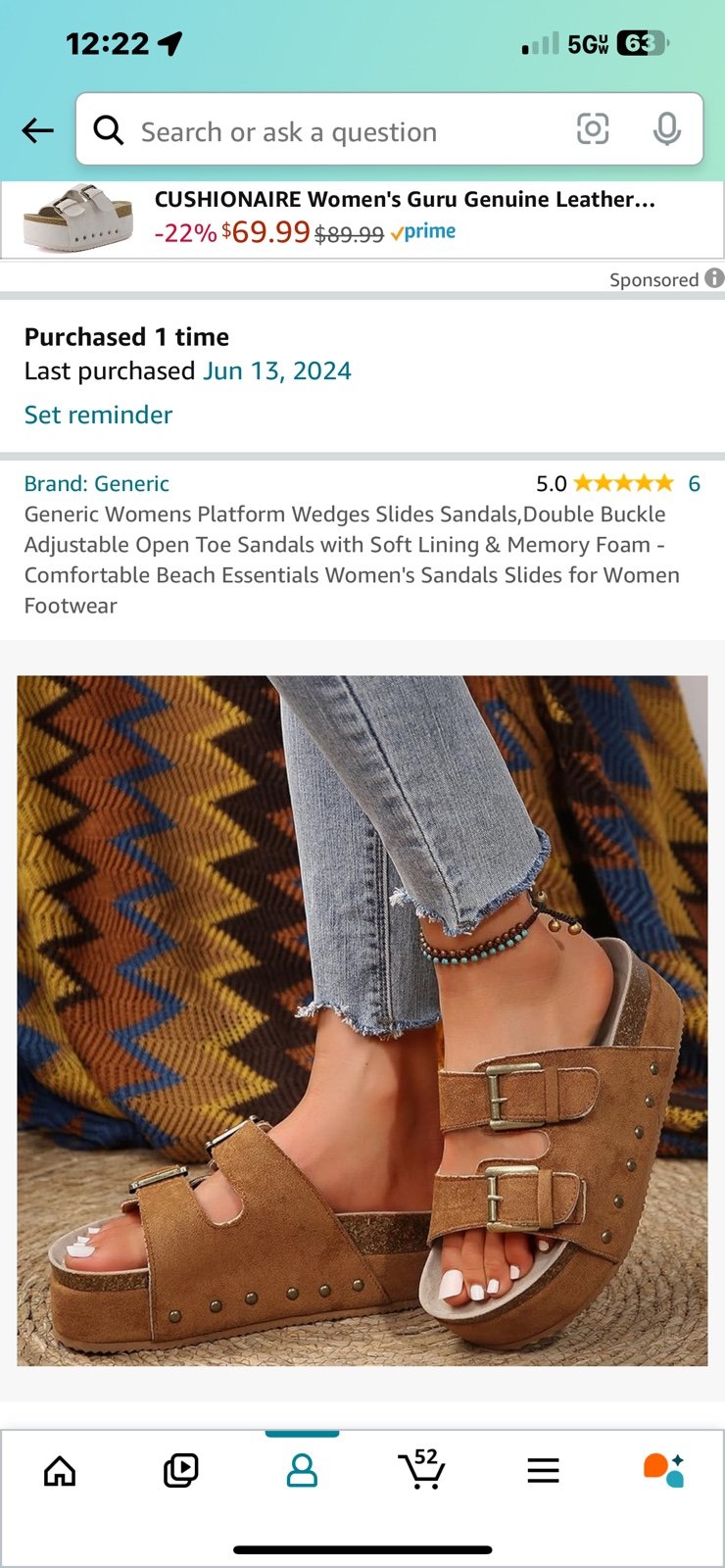The height and width of the screenshot is (1568, 725).
Task: Go to Home tab icon
Action: pos(60,1470)
